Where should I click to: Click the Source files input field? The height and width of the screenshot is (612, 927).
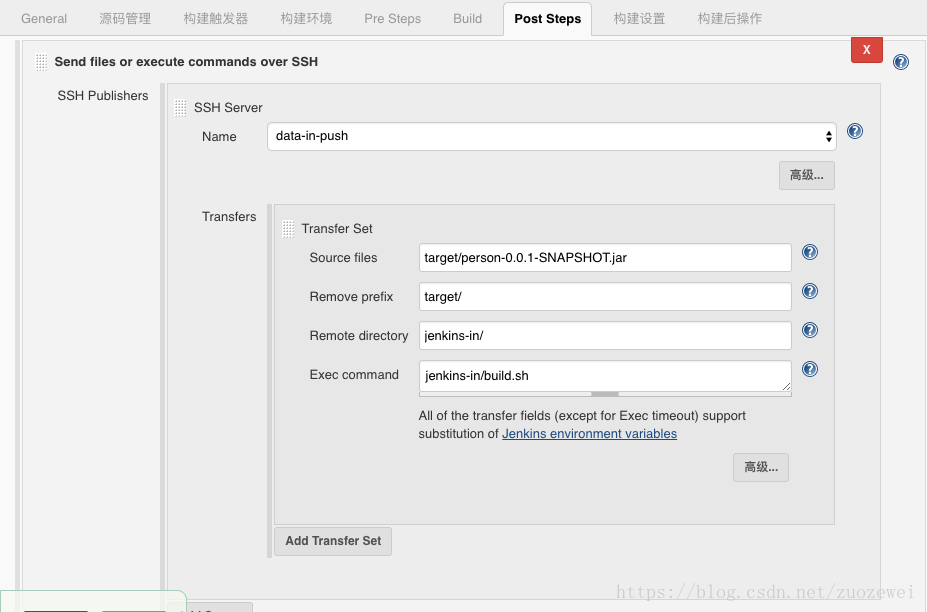tap(605, 258)
